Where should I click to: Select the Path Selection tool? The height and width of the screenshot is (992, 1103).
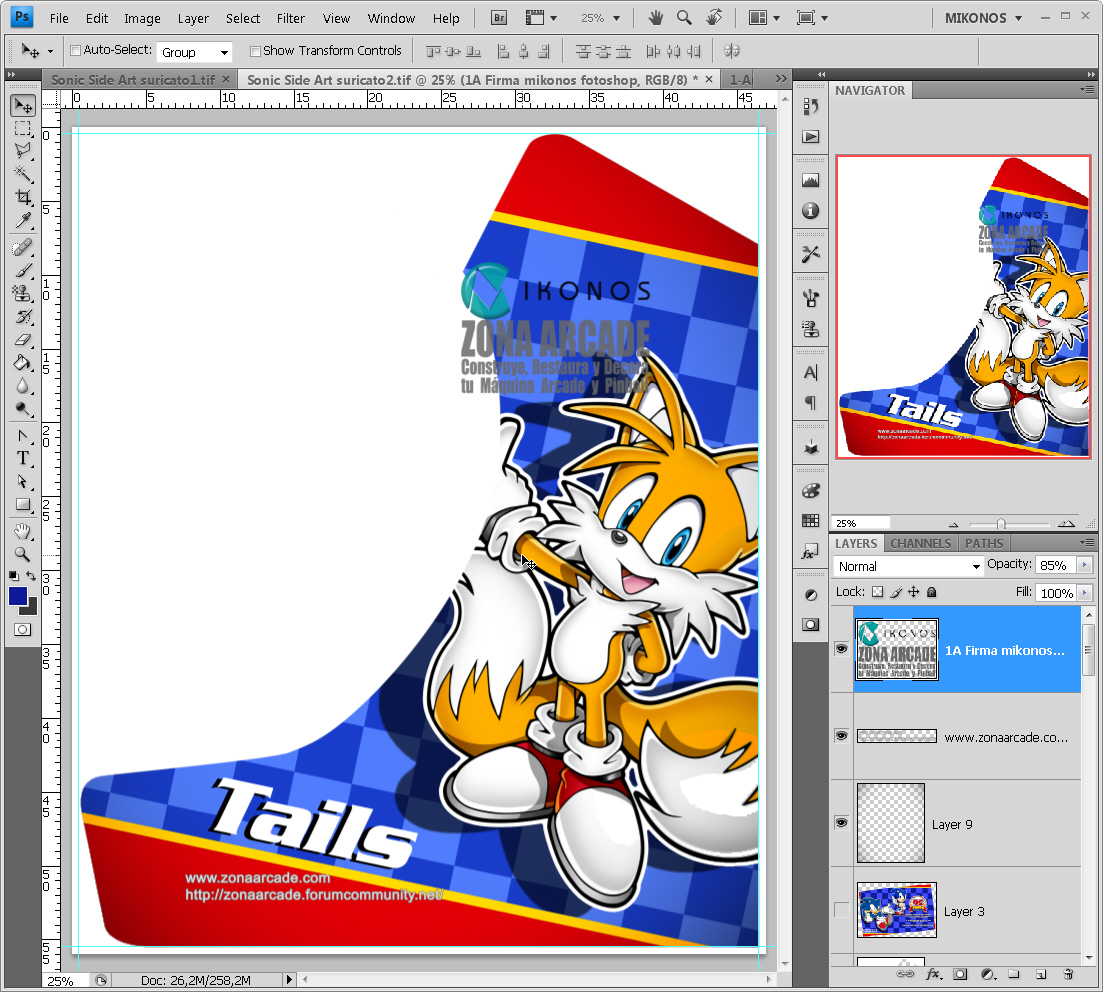[23, 482]
